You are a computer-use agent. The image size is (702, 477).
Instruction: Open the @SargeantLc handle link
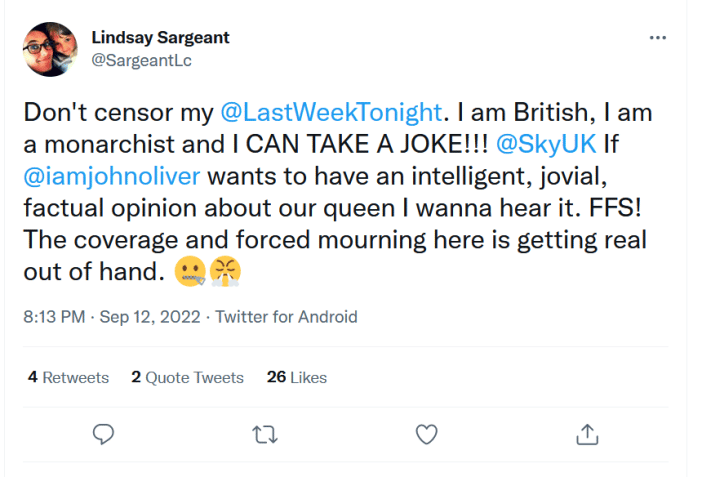(141, 61)
